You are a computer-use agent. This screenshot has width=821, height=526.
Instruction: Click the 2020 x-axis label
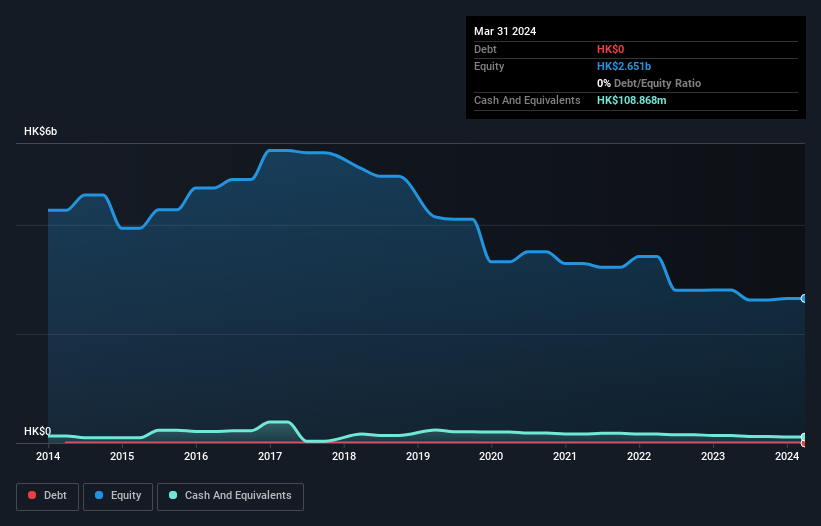[491, 456]
